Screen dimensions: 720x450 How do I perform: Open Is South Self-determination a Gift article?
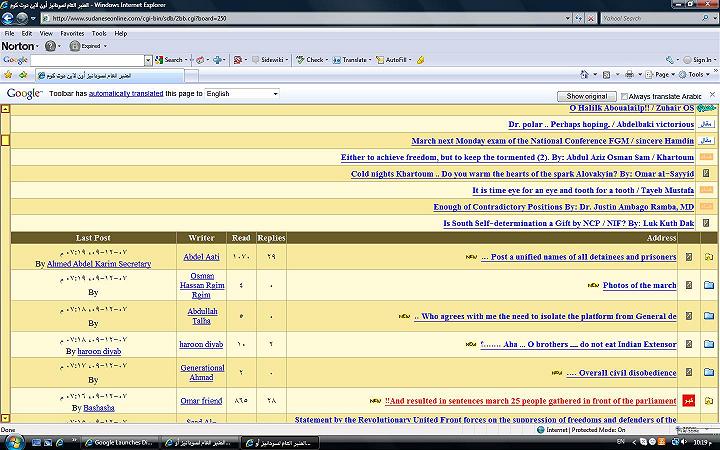click(568, 224)
